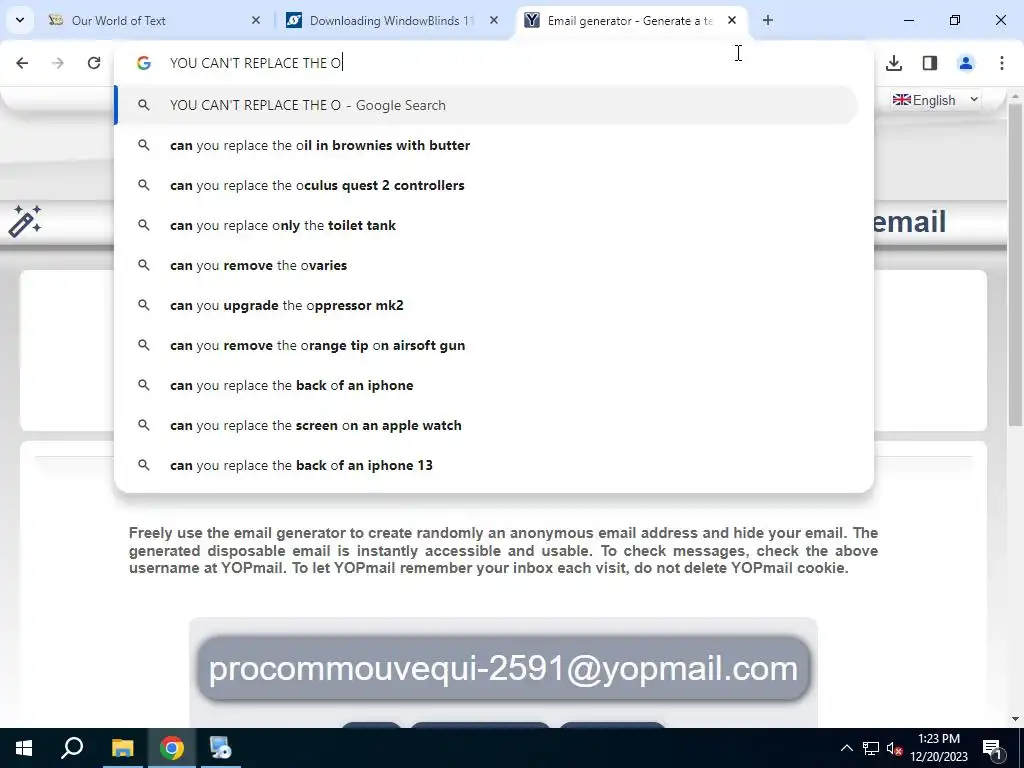
Task: Click Google logo icon in address bar
Action: pyautogui.click(x=144, y=63)
